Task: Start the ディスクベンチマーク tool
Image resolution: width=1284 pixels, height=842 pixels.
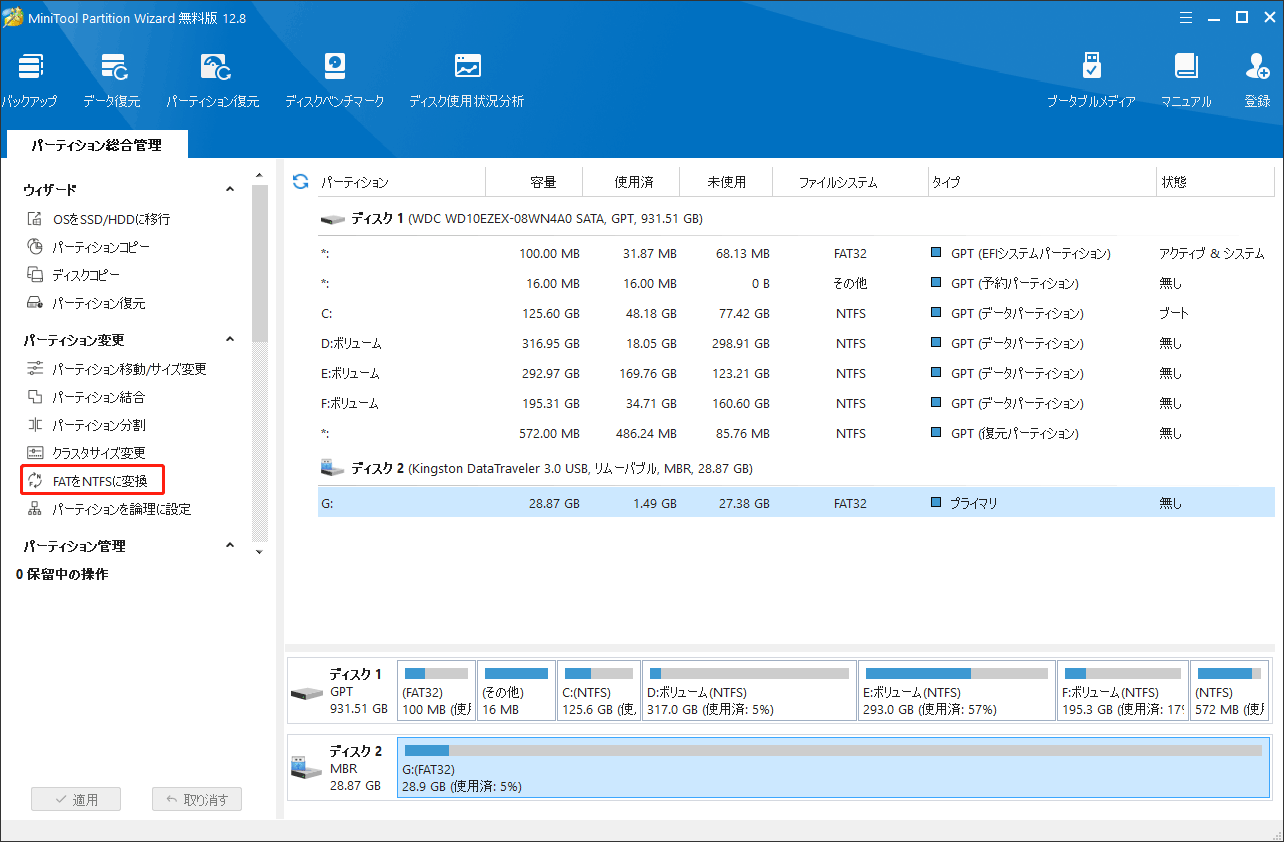Action: [335, 80]
